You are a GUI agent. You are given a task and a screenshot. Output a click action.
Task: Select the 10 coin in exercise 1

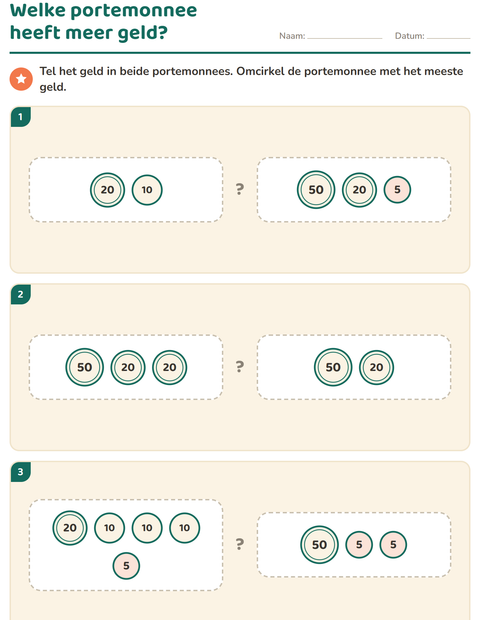(x=147, y=190)
